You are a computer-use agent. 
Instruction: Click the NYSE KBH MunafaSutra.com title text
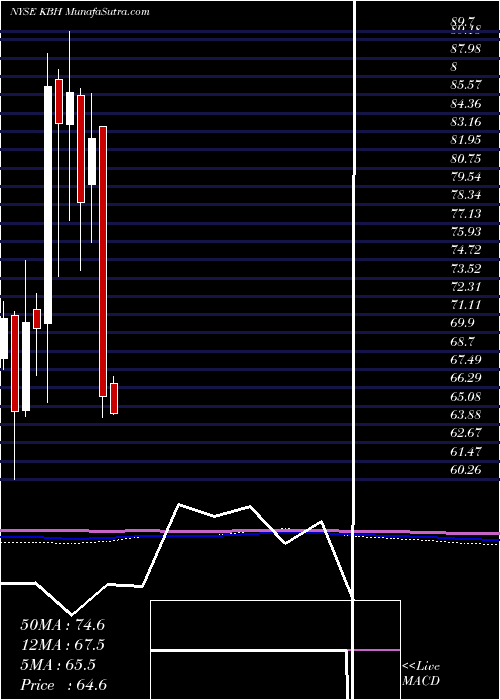click(x=79, y=12)
